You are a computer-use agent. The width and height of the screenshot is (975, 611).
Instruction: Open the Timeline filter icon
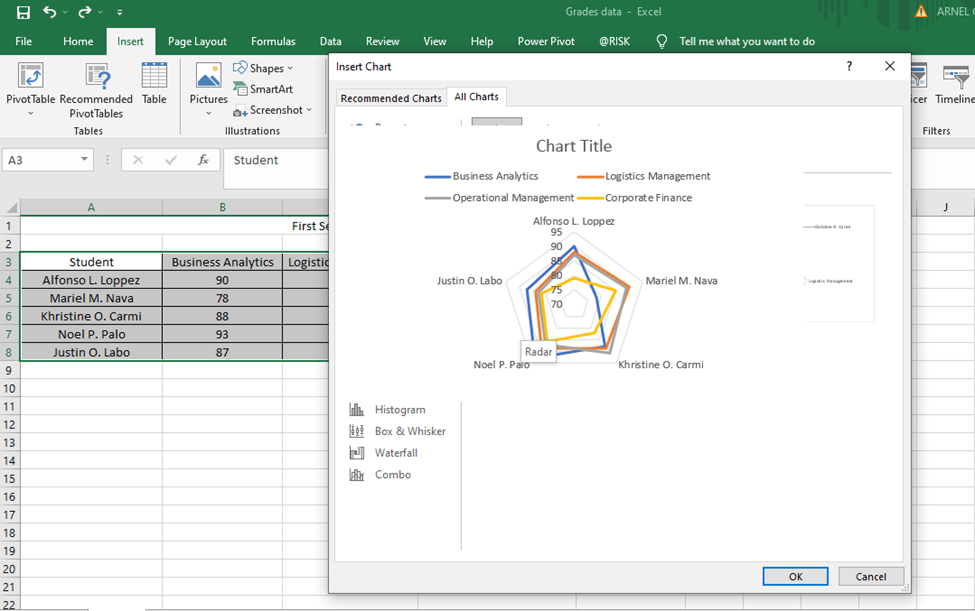(x=955, y=83)
